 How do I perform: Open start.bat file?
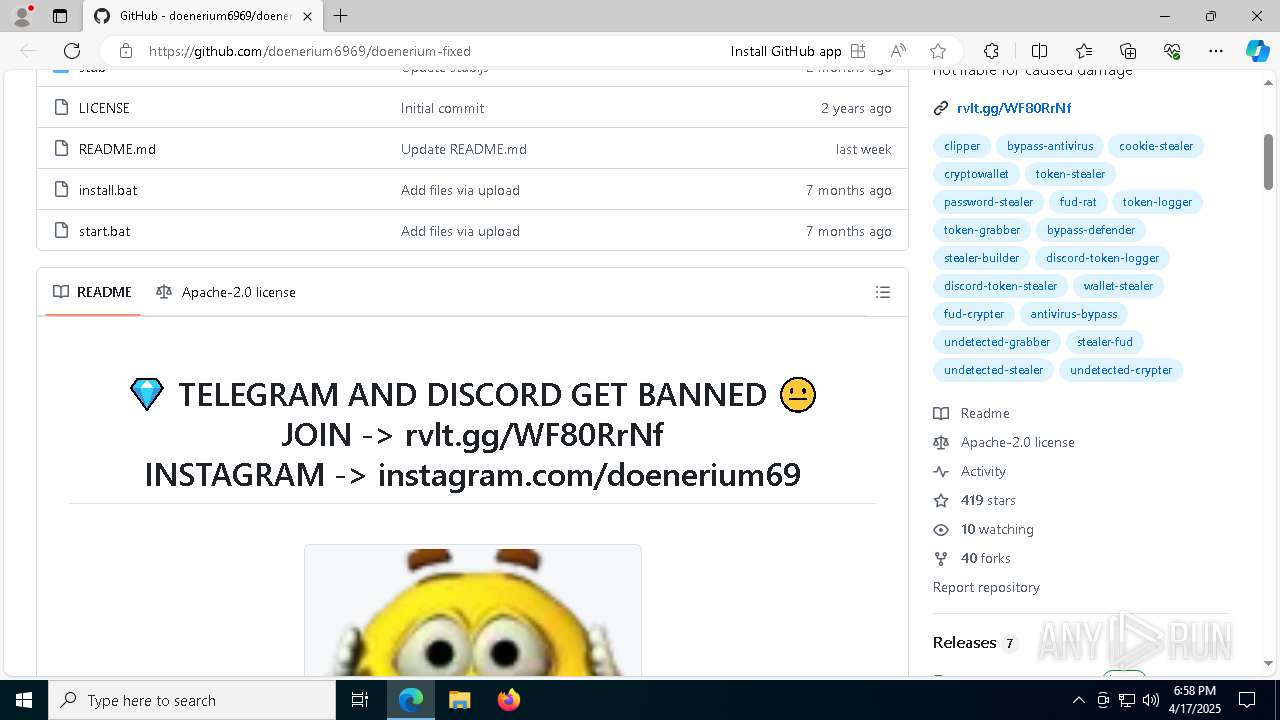tap(105, 231)
